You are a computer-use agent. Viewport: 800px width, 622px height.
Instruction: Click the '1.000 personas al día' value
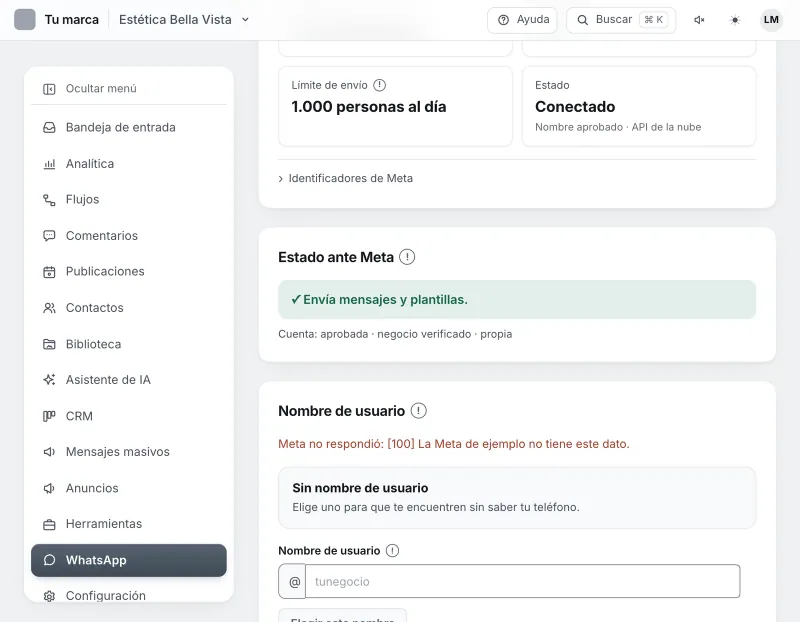(369, 107)
